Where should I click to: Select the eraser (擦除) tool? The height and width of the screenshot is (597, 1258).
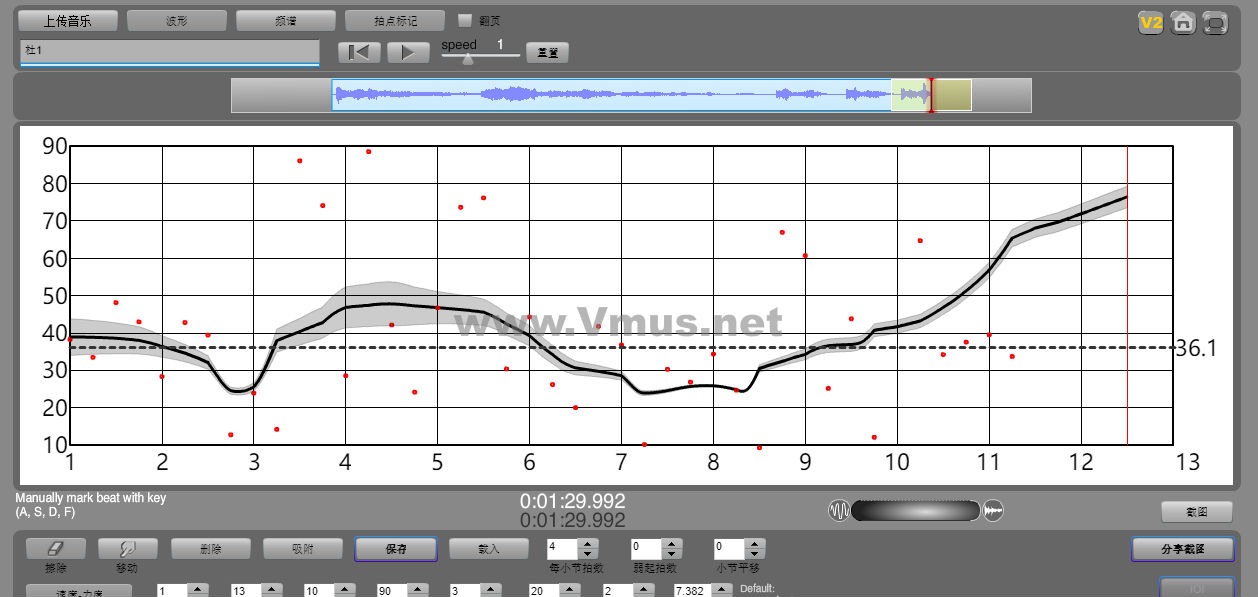[56, 549]
